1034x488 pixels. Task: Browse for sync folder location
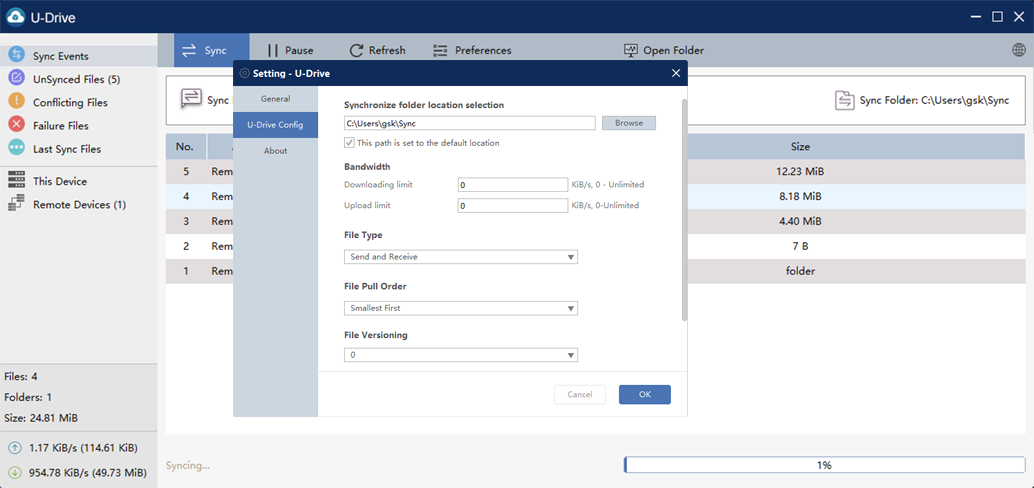[x=629, y=123]
